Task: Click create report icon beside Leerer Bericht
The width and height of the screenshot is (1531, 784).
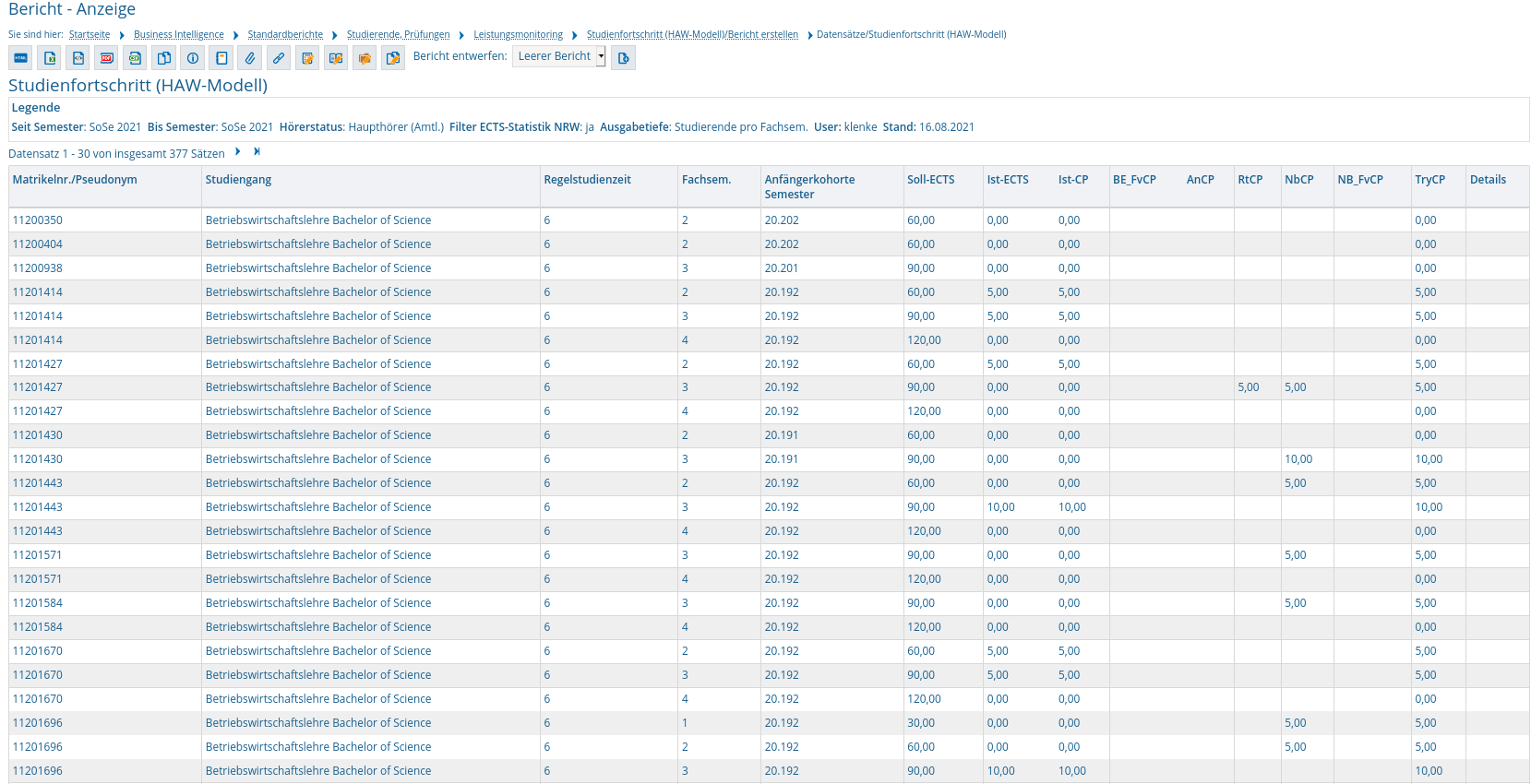Action: click(623, 58)
